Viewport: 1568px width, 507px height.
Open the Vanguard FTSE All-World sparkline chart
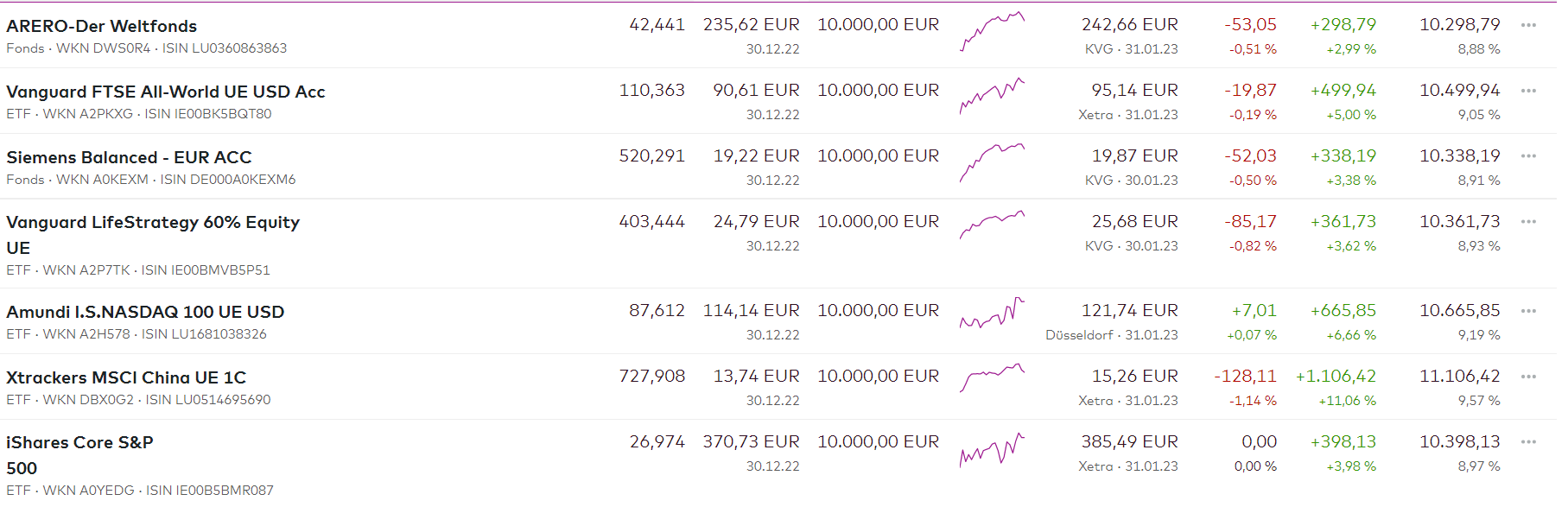992,96
